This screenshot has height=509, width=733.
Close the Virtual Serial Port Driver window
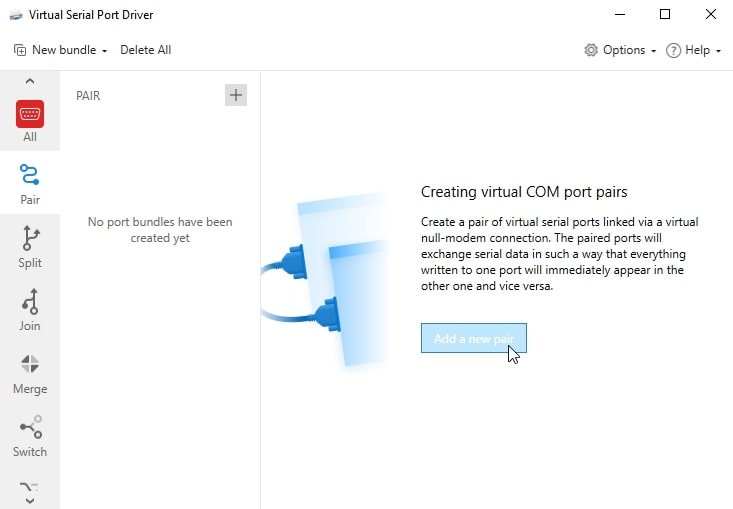(711, 14)
